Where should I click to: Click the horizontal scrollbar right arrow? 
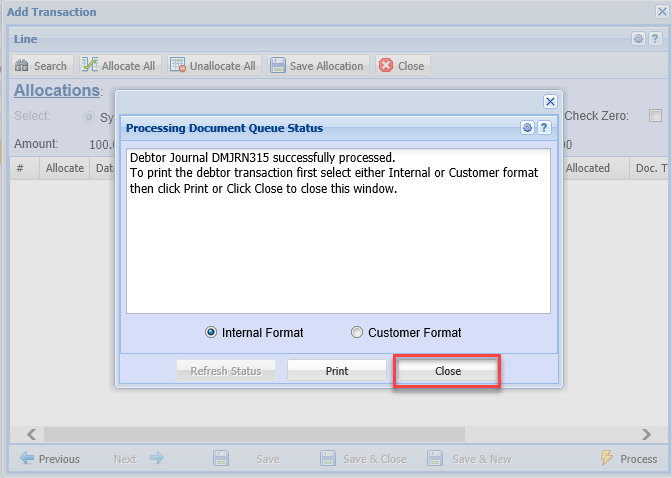click(648, 434)
